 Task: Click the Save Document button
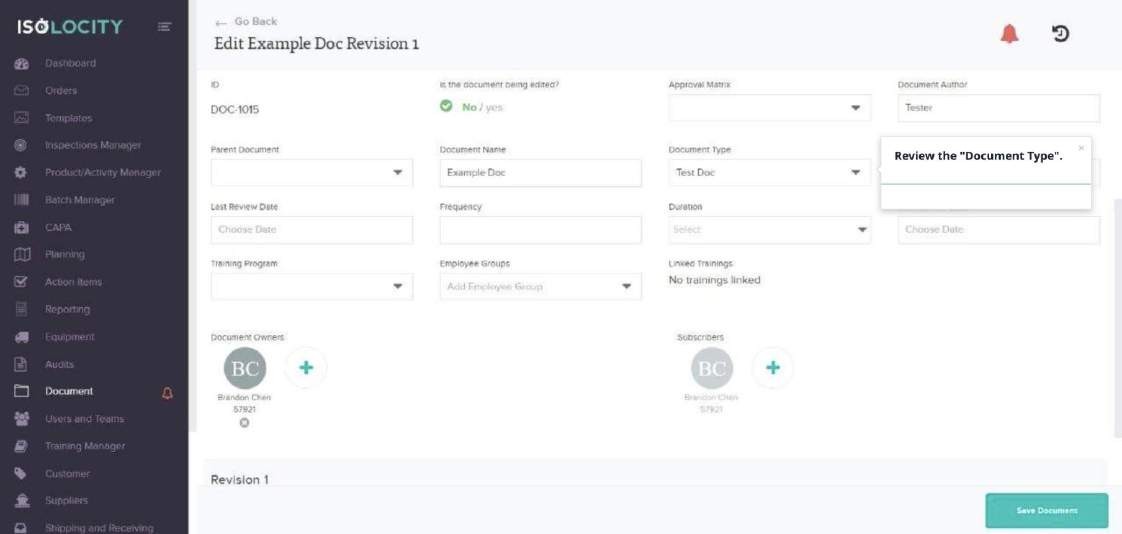[1046, 510]
